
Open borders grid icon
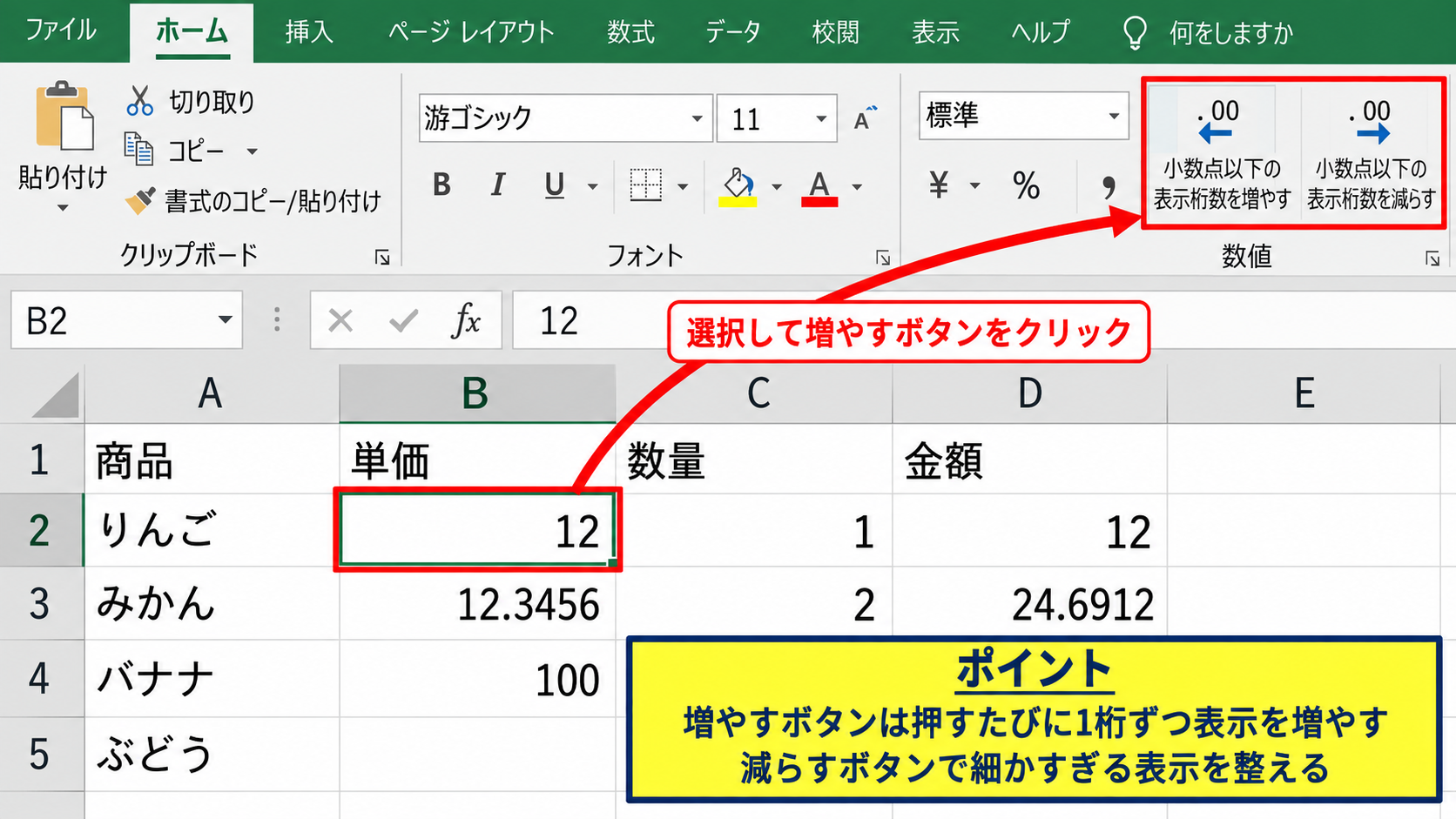(645, 185)
